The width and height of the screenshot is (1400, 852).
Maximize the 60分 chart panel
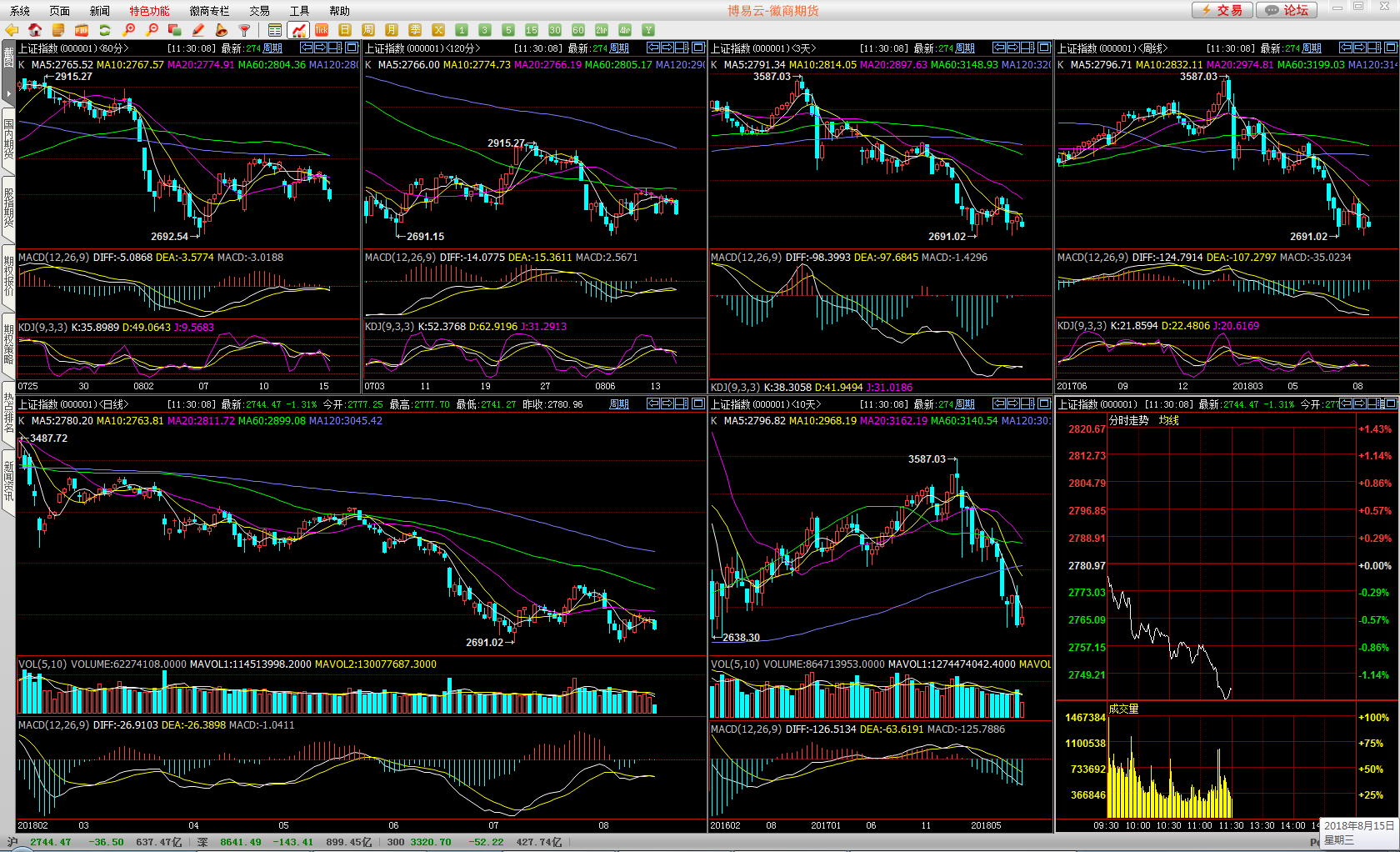(x=352, y=48)
